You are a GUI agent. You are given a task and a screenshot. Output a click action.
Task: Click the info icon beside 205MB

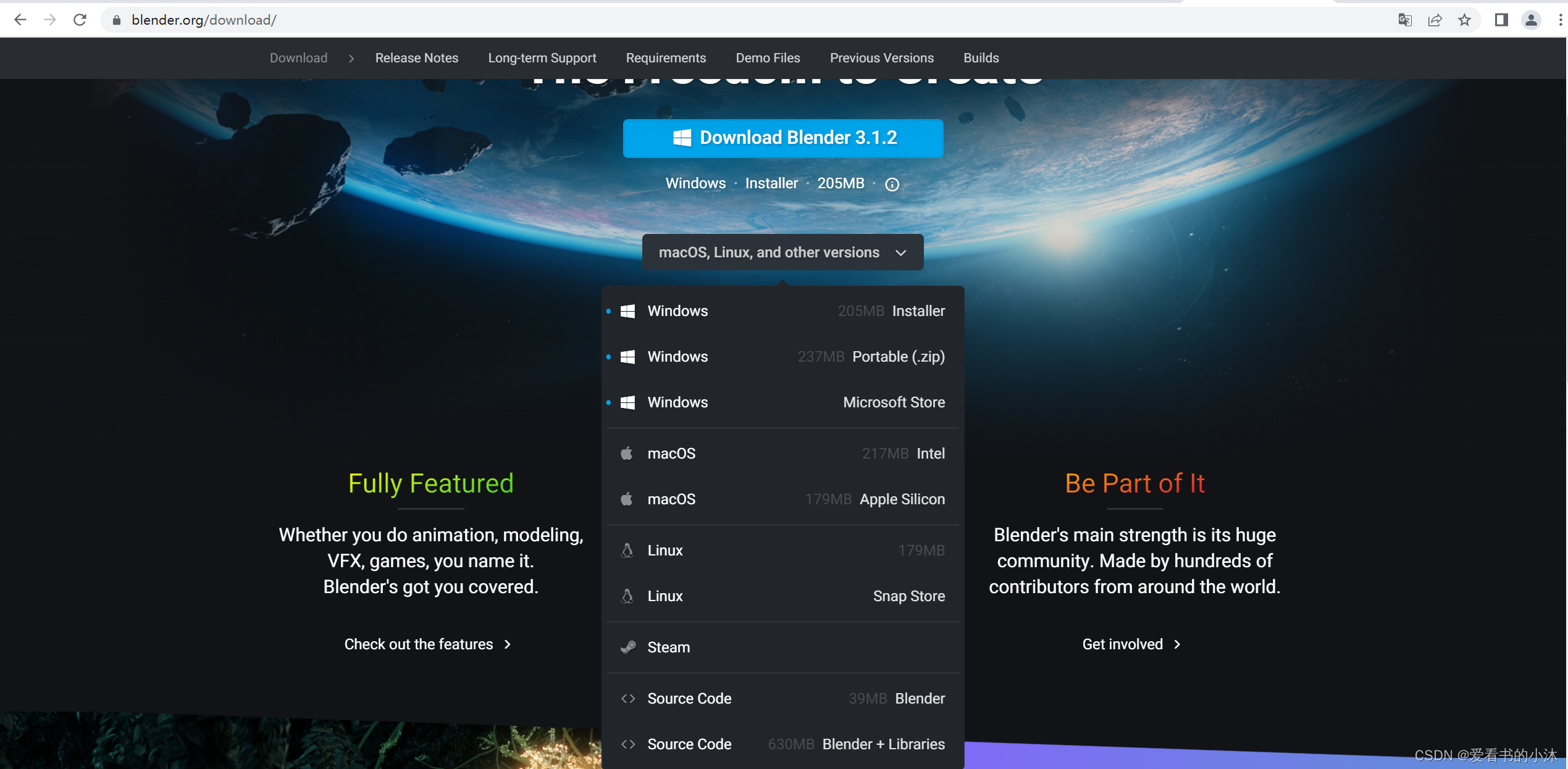click(892, 184)
